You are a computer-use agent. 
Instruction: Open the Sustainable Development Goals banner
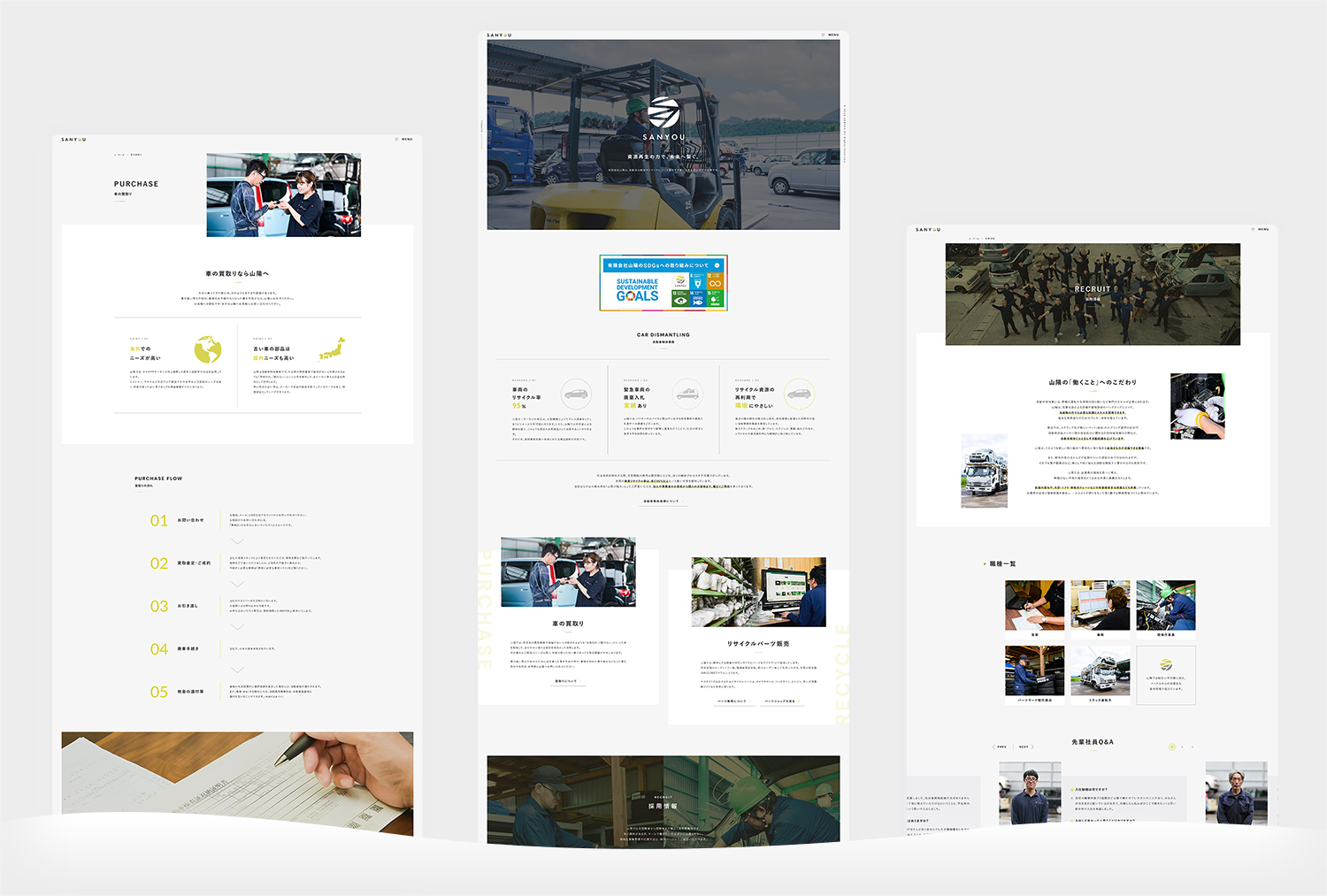click(x=663, y=283)
